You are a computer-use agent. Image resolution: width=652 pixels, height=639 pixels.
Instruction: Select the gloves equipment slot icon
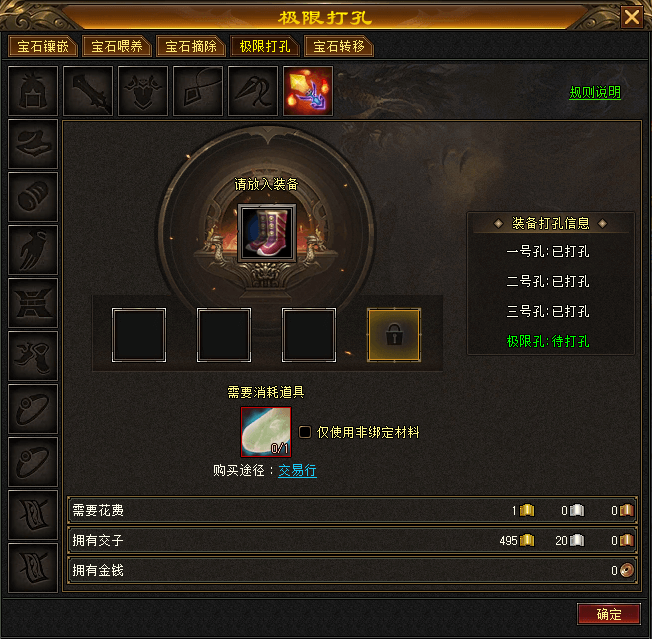33,250
